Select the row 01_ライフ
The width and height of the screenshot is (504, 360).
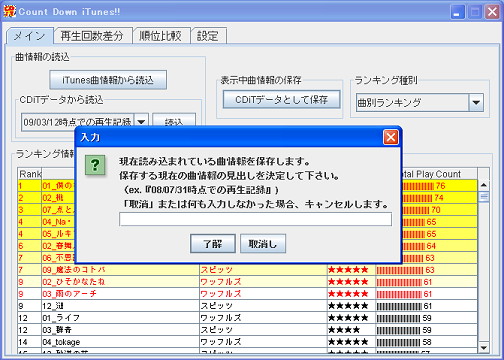pyautogui.click(x=248, y=318)
